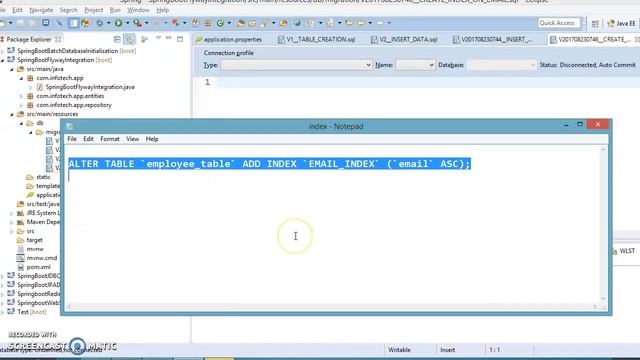Viewport: 640px width, 360px height.
Task: Click the Debug gear icon in toolbar
Action: click(99, 23)
